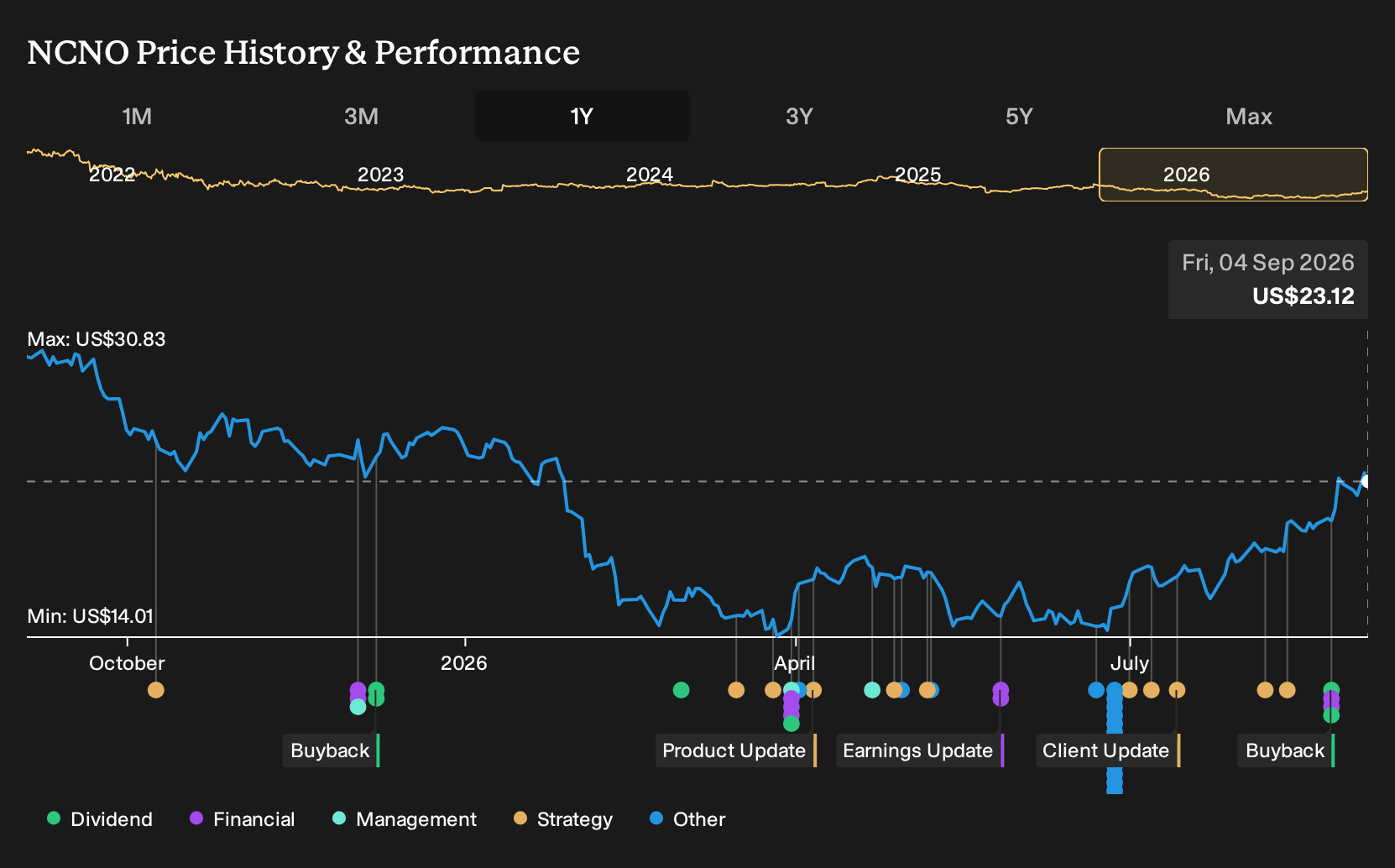The height and width of the screenshot is (868, 1395).
Task: Click the October axis label
Action: click(127, 663)
